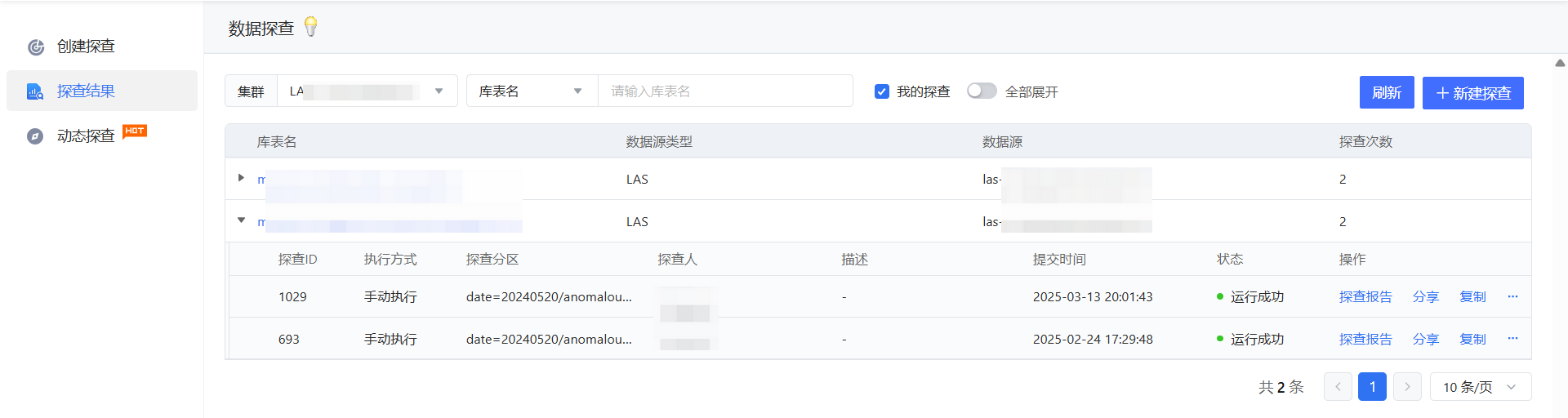Click submit time 2025-02-24 17:29:48

point(1093,339)
